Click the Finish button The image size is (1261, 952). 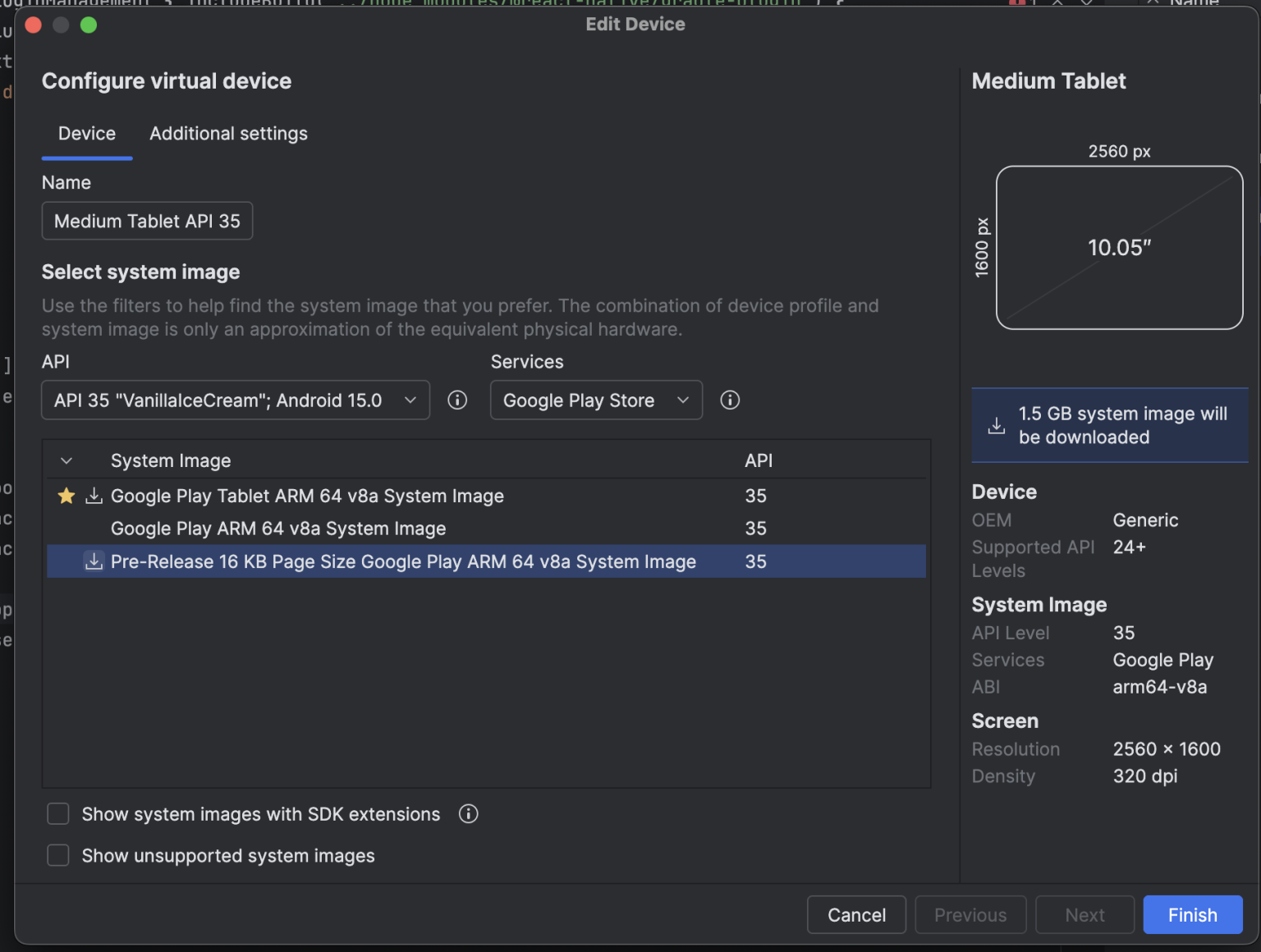click(x=1192, y=914)
